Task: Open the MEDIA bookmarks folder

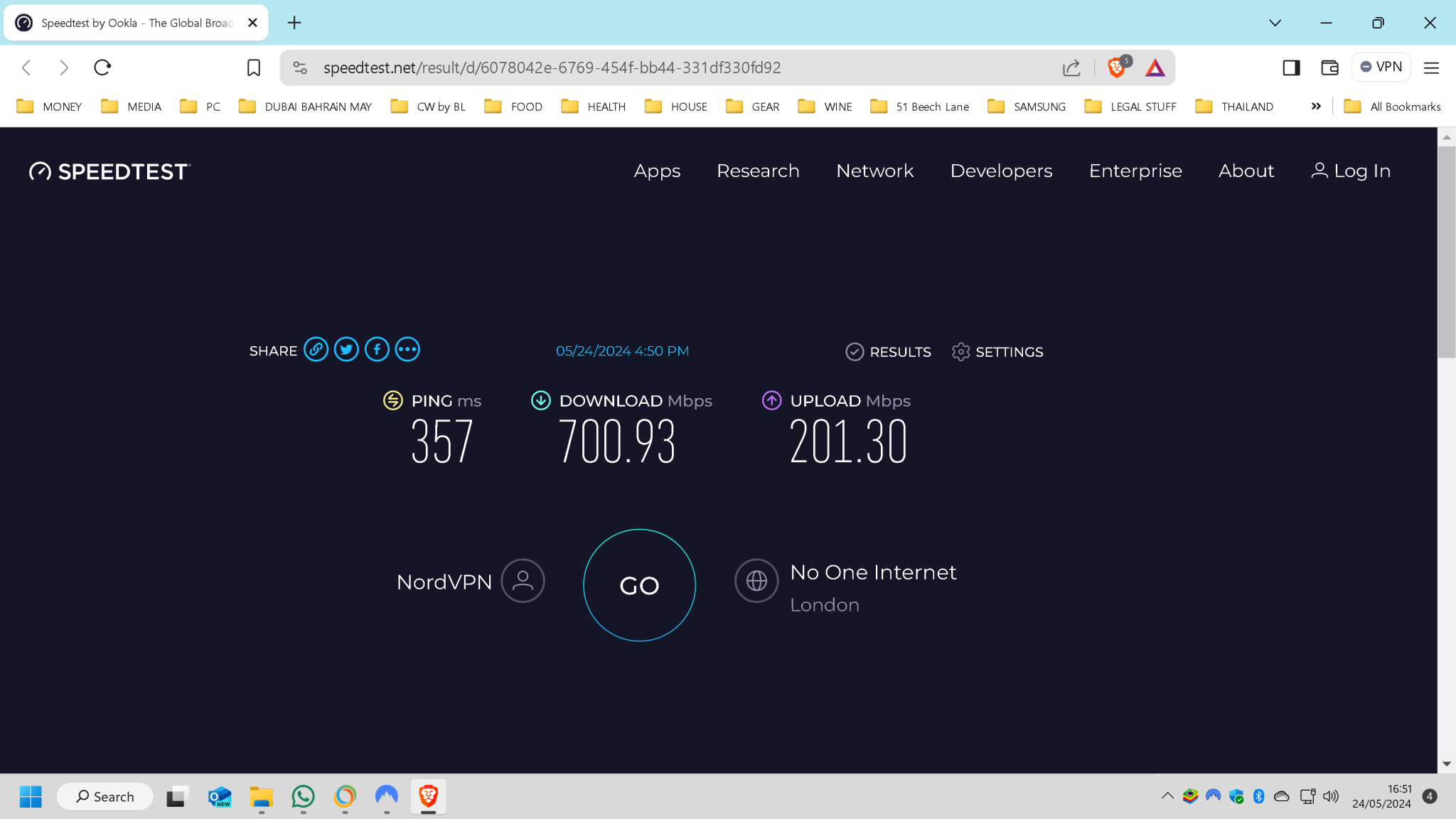Action: tap(132, 107)
